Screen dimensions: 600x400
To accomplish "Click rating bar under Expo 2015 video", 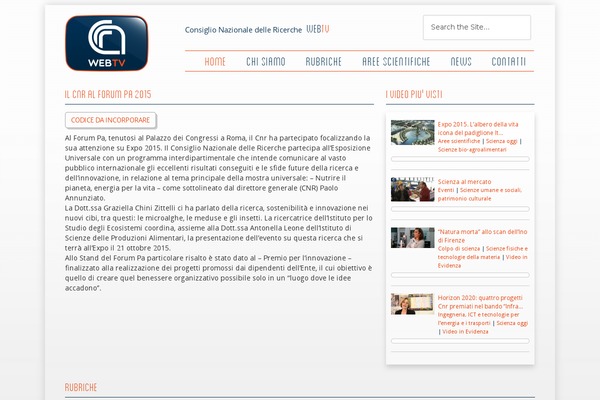I will tap(460, 159).
